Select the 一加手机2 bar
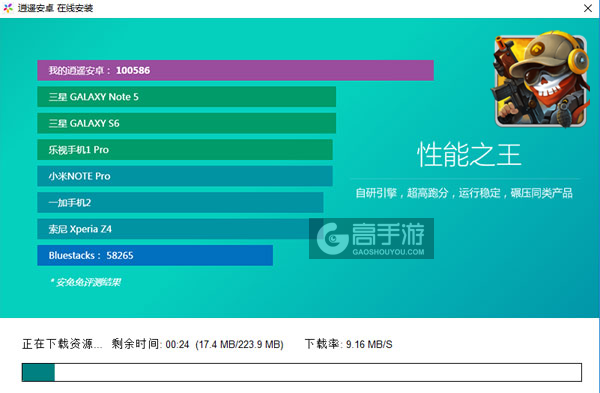 point(180,202)
